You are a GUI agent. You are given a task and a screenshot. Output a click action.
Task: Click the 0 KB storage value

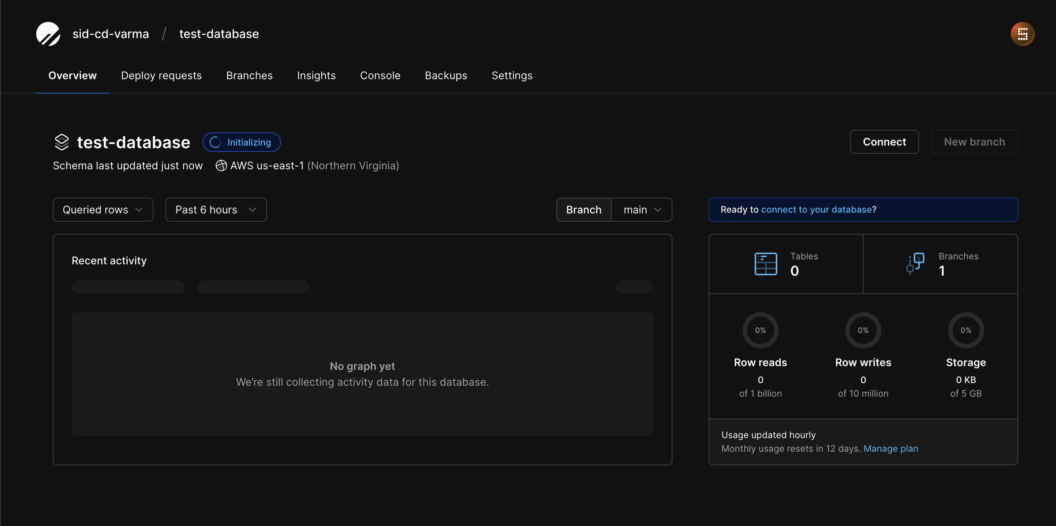[x=966, y=379]
